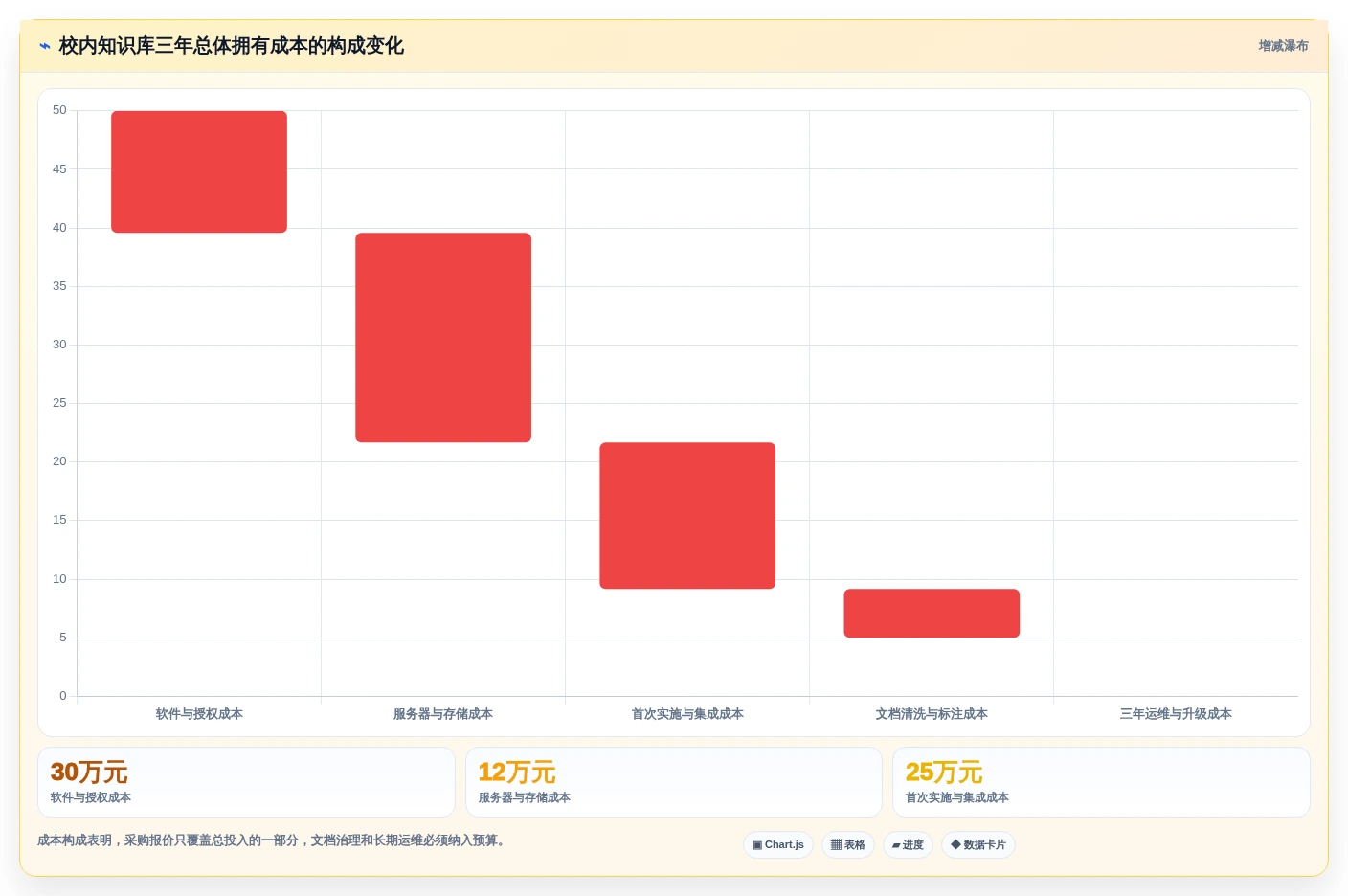Click the y-axis value 10
Screen dimensions: 1348x896
(x=59, y=579)
